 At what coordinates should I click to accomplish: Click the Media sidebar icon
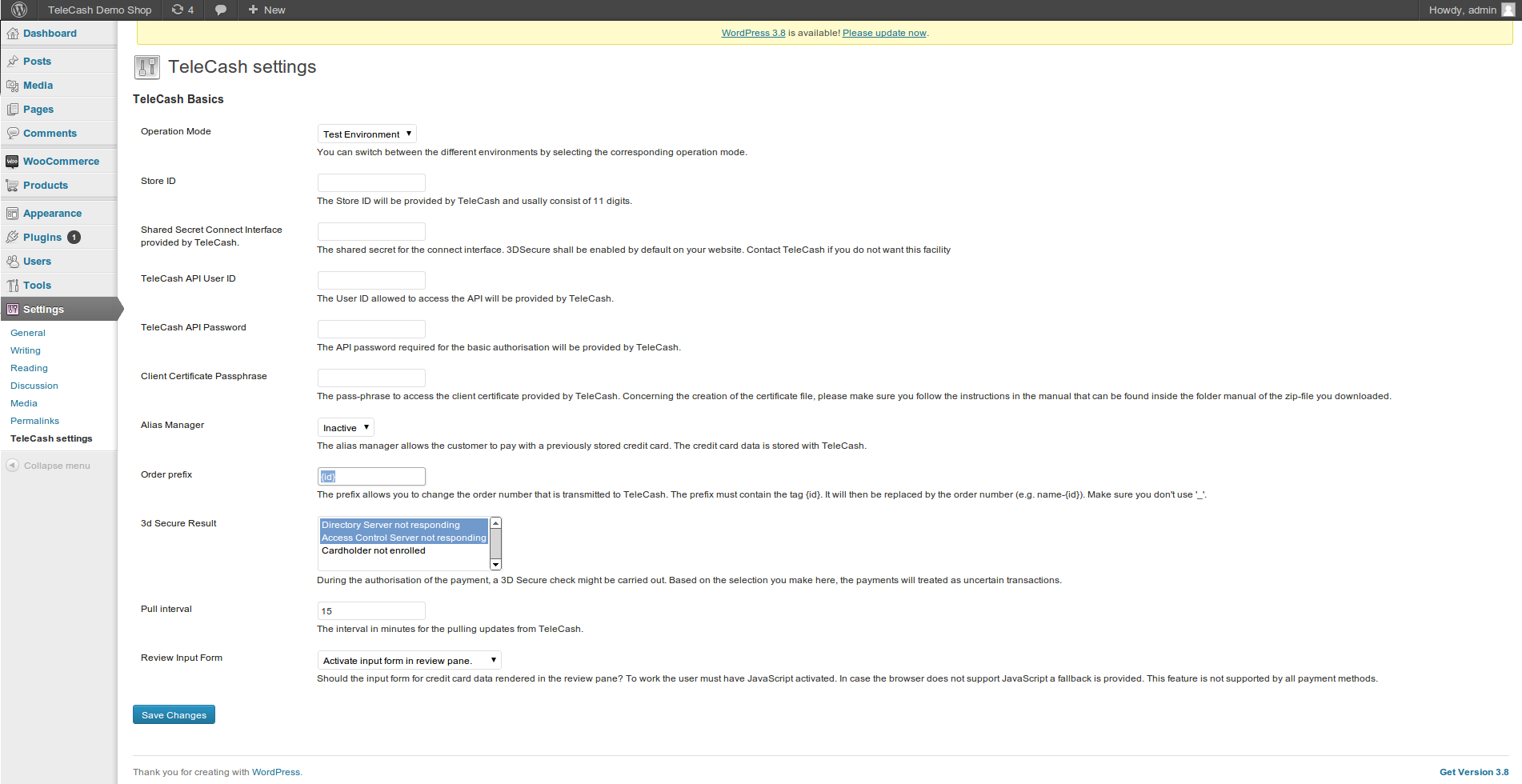tap(13, 86)
